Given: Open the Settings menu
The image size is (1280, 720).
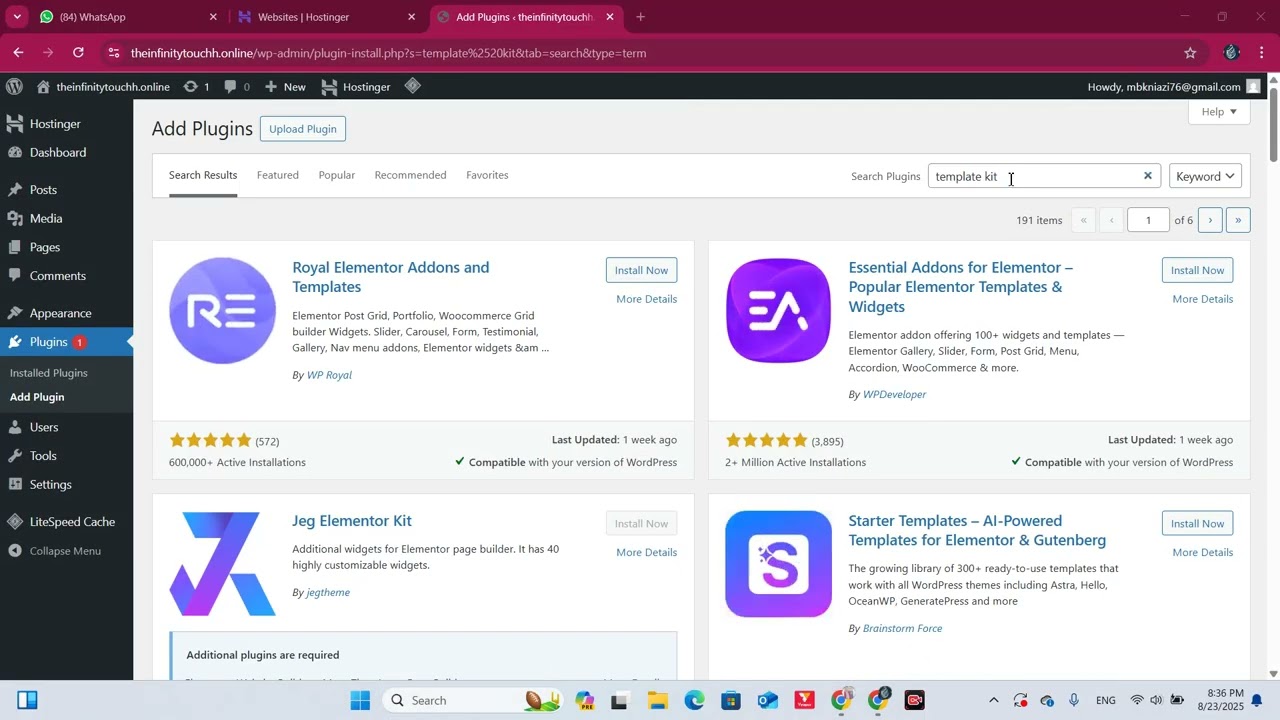Looking at the screenshot, I should [x=66, y=485].
